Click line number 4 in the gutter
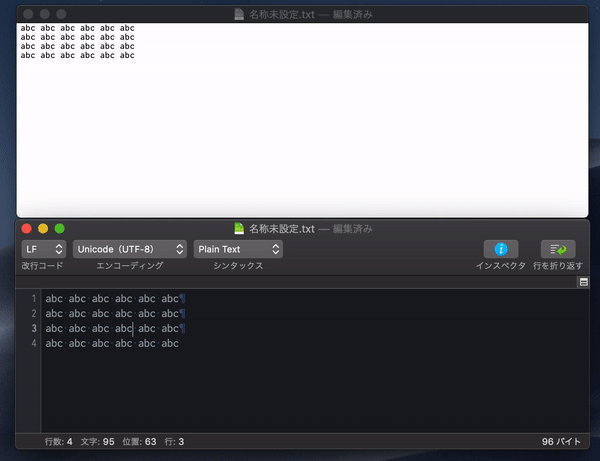Viewport: 600px width, 461px height. coord(34,343)
